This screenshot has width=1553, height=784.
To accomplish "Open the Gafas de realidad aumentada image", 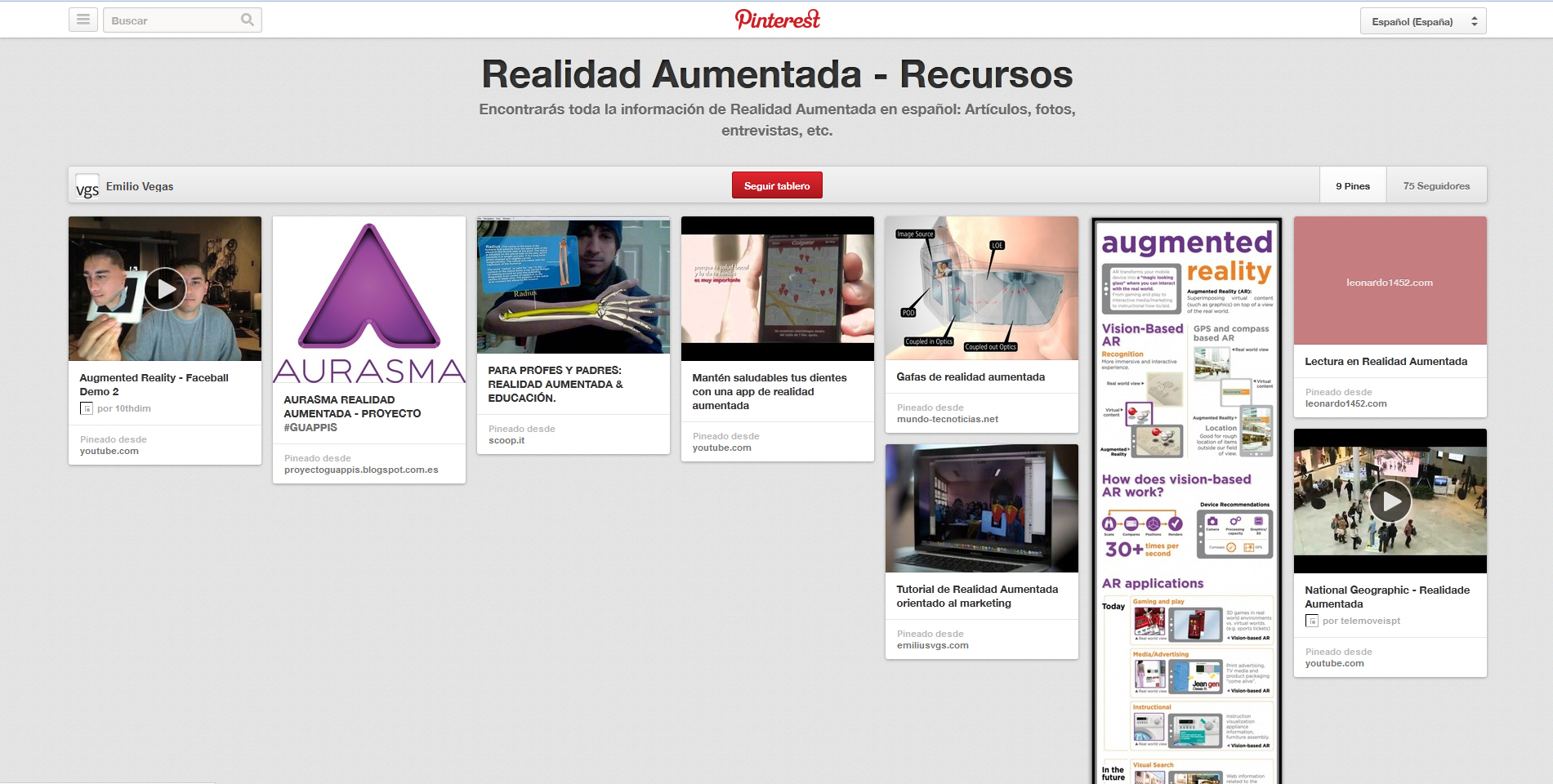I will click(981, 287).
